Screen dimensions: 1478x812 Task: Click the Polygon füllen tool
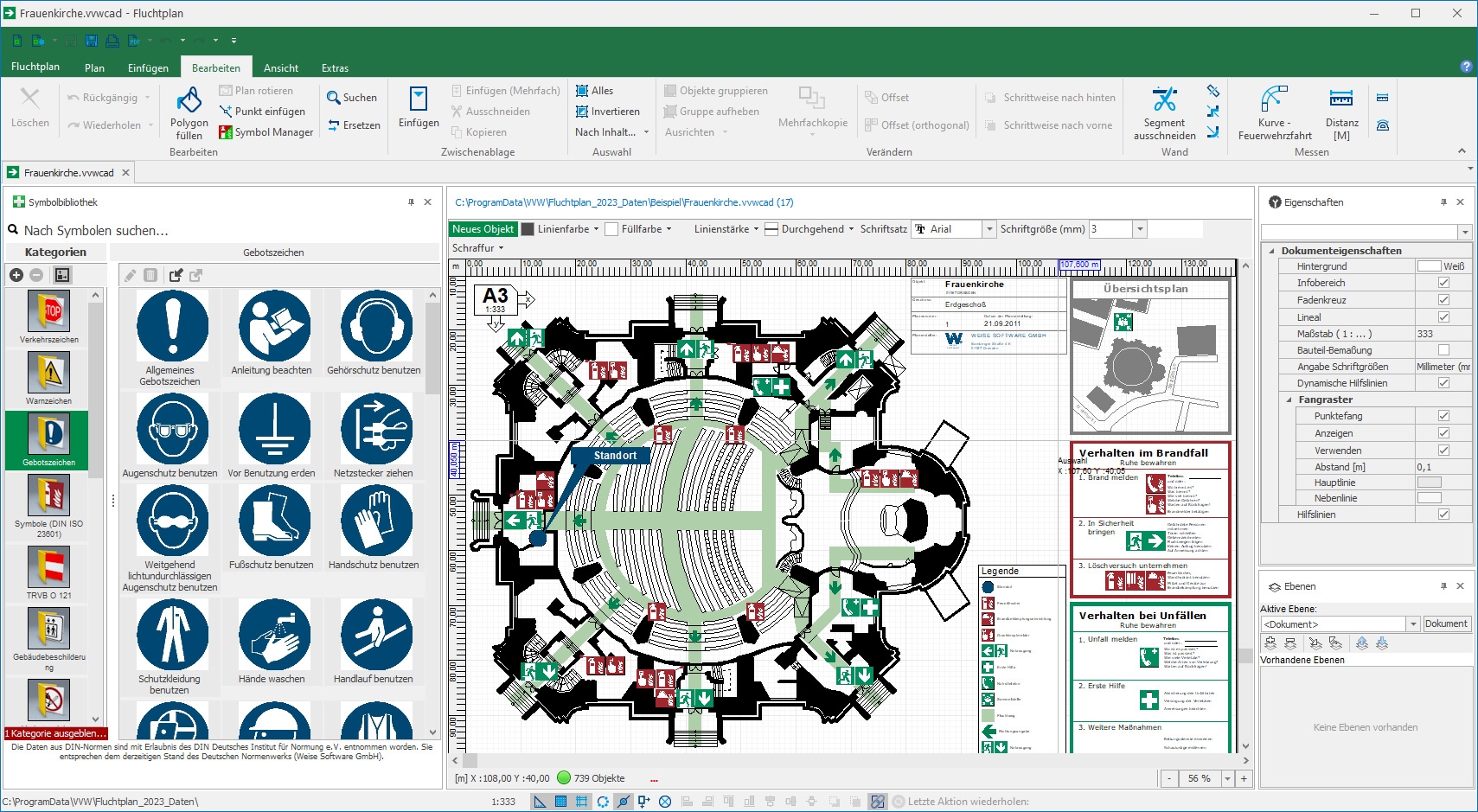tap(189, 112)
